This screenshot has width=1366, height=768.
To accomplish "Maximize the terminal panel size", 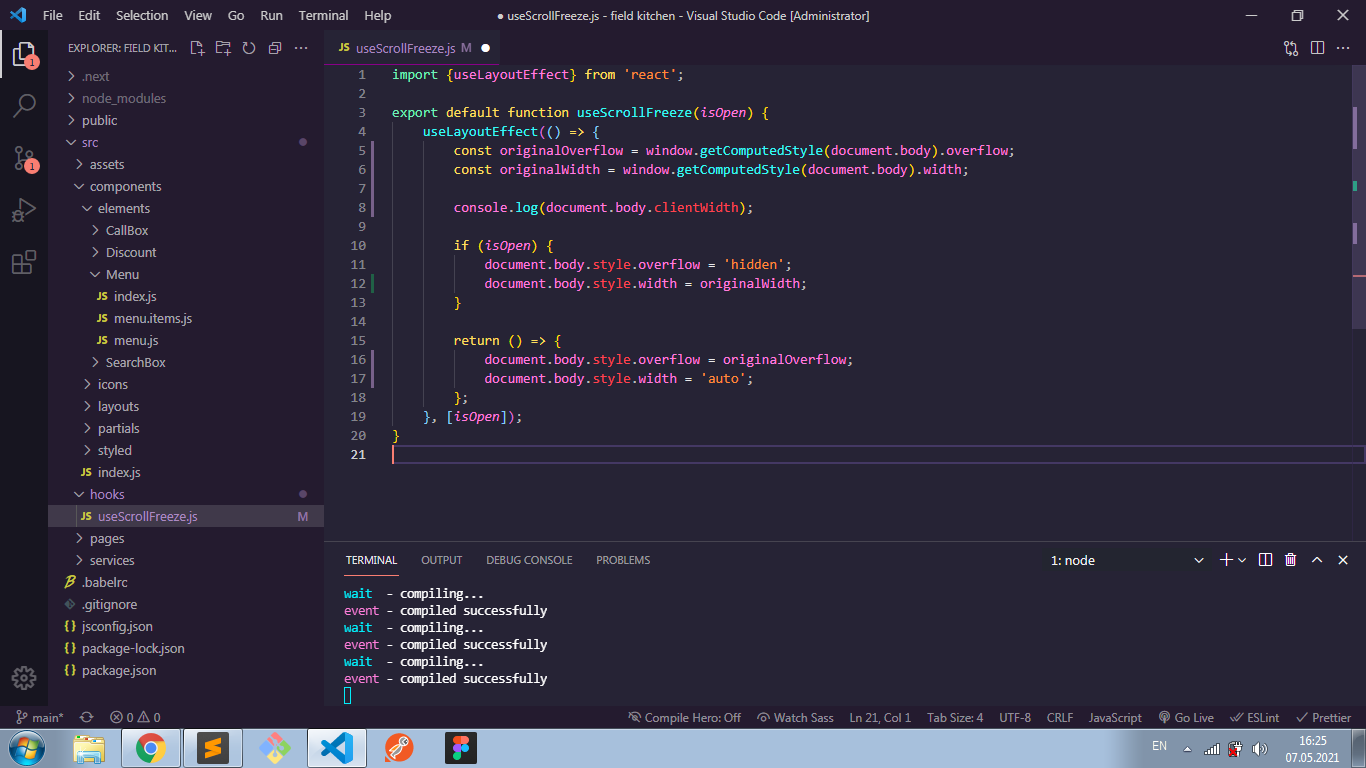I will (x=1317, y=560).
